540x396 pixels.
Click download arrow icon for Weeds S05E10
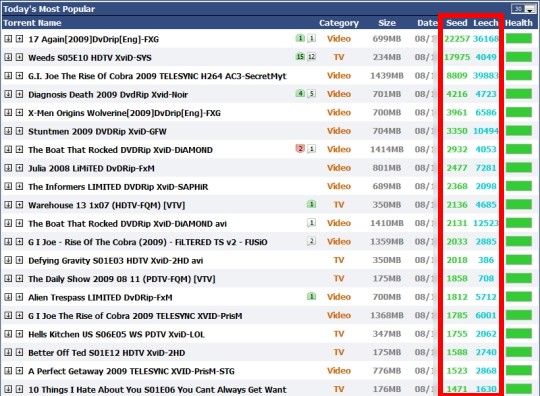click(8, 57)
